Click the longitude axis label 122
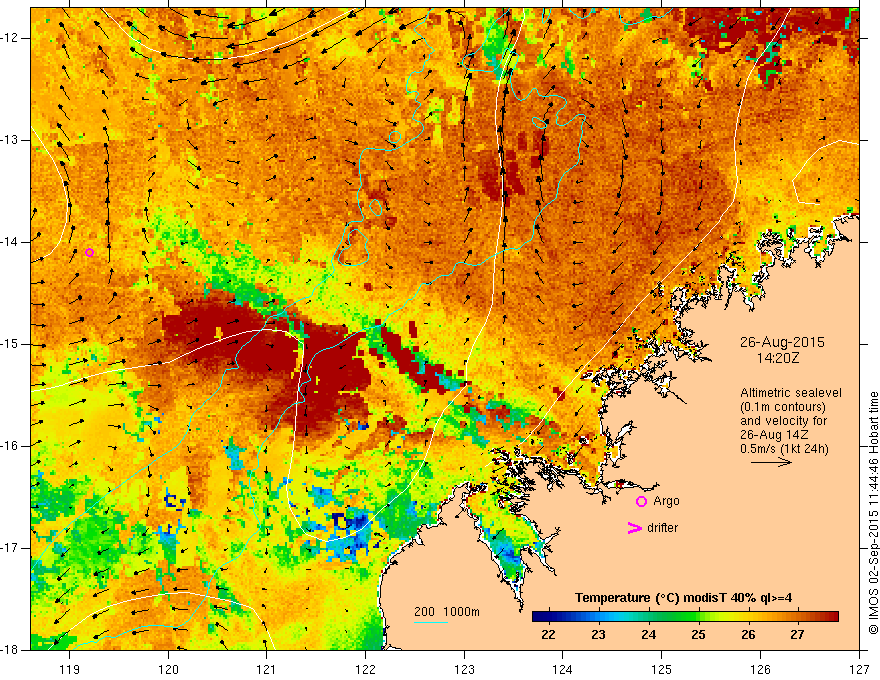 [365, 669]
